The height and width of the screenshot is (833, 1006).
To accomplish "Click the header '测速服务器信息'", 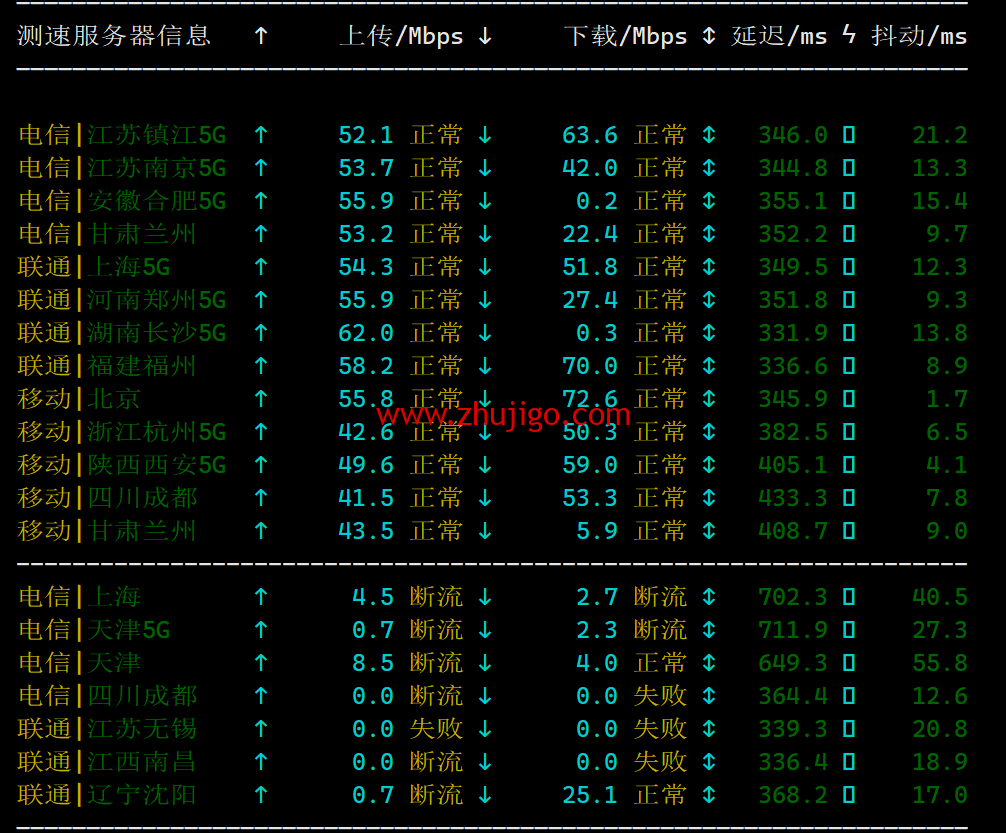I will point(114,36).
